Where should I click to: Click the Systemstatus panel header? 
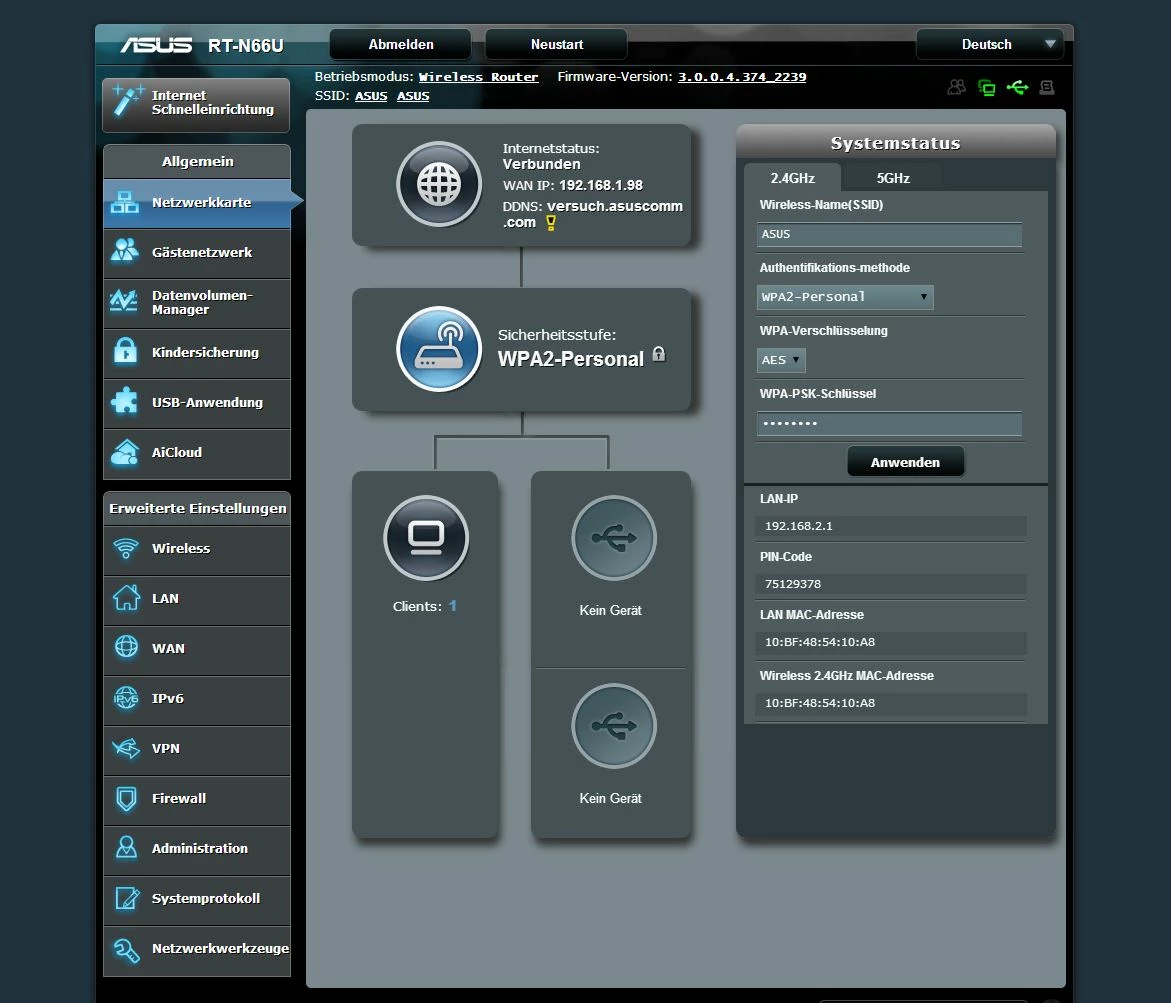(895, 143)
